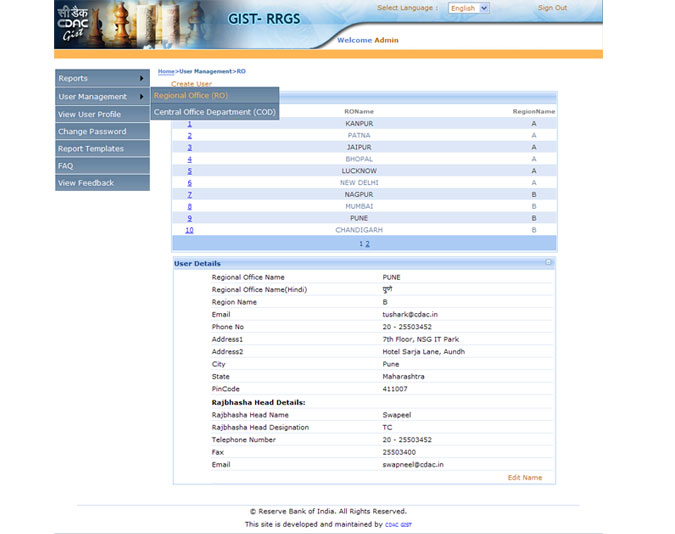Open the FAQ page

[66, 166]
